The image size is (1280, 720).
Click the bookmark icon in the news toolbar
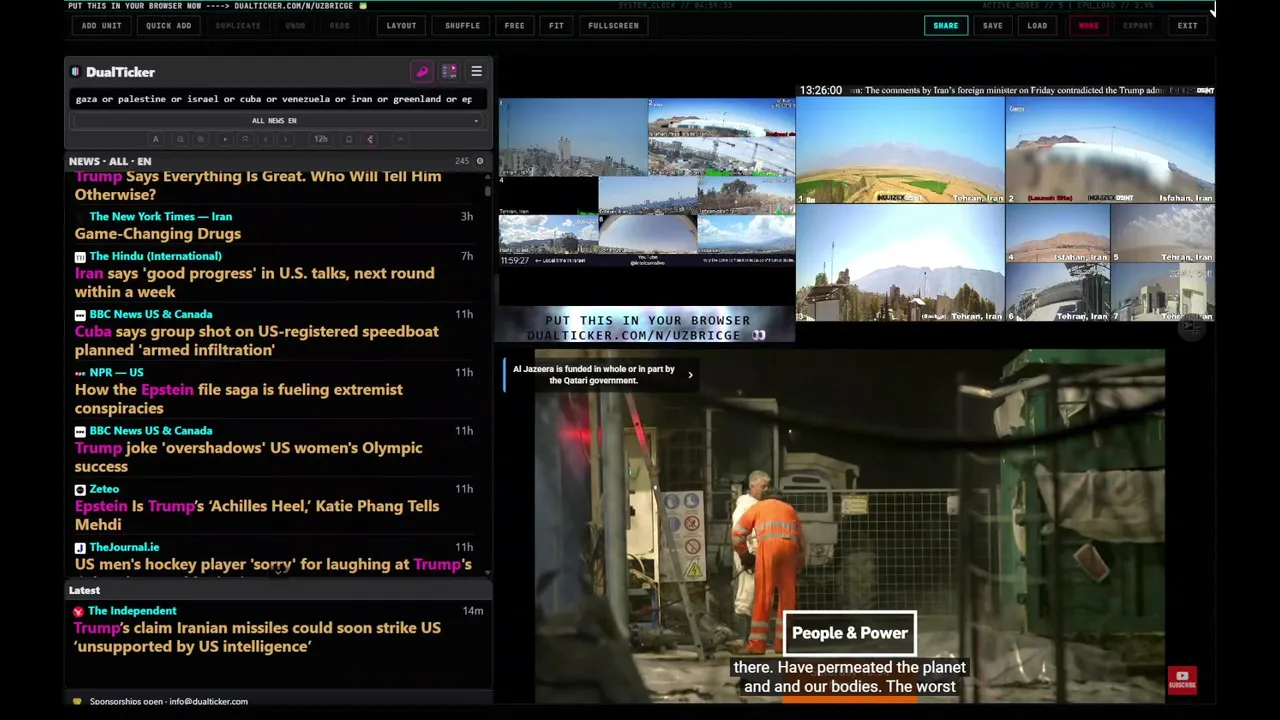tap(349, 139)
